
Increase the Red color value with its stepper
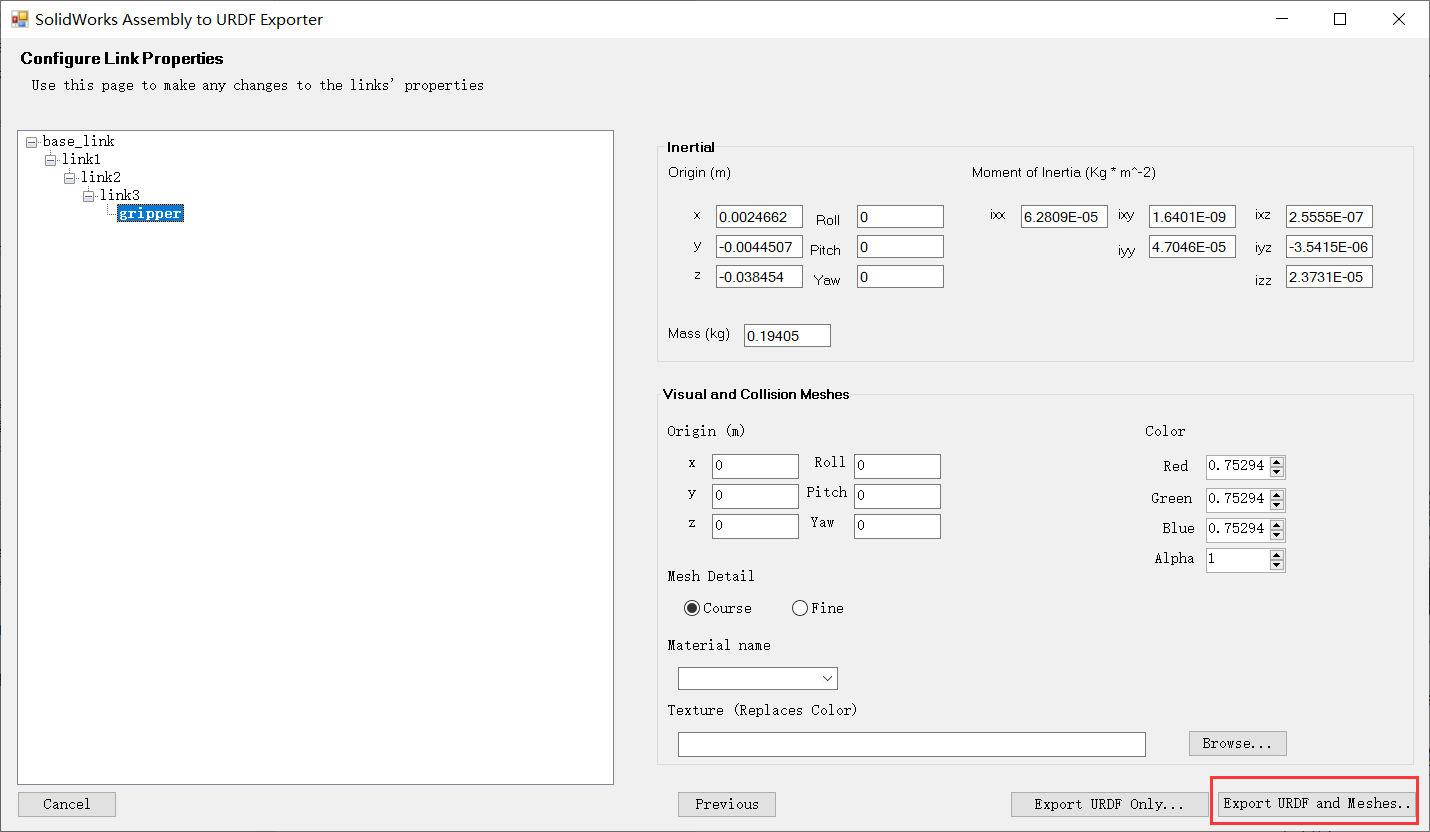click(1277, 461)
